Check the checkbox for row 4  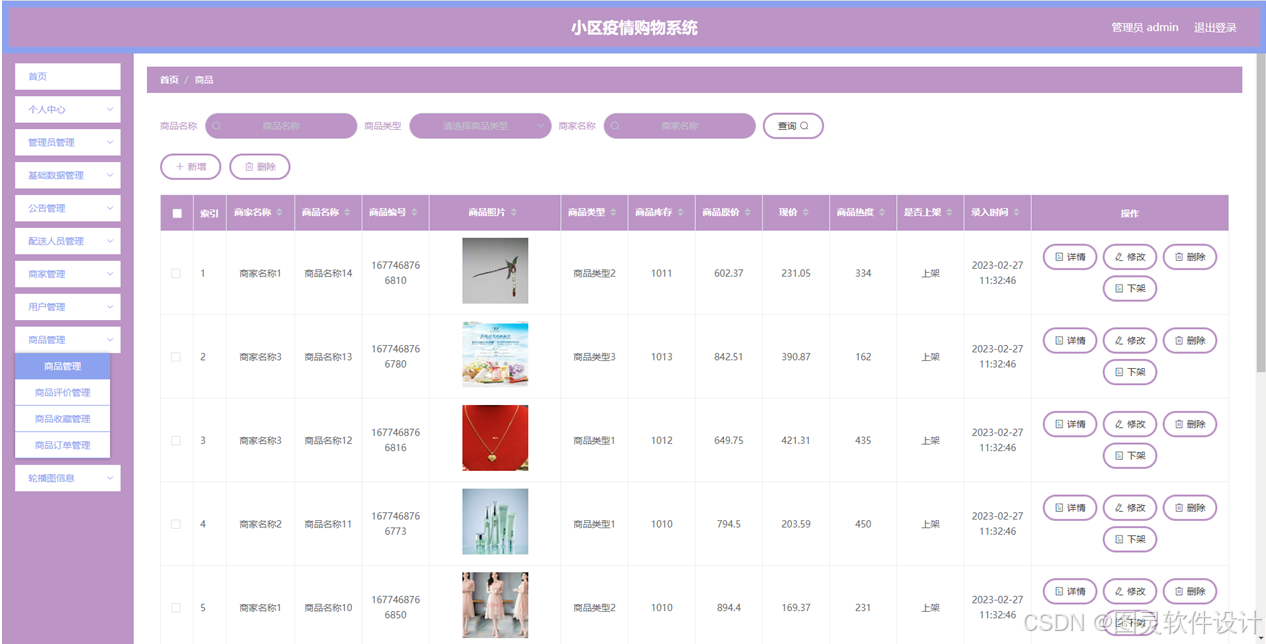point(176,524)
